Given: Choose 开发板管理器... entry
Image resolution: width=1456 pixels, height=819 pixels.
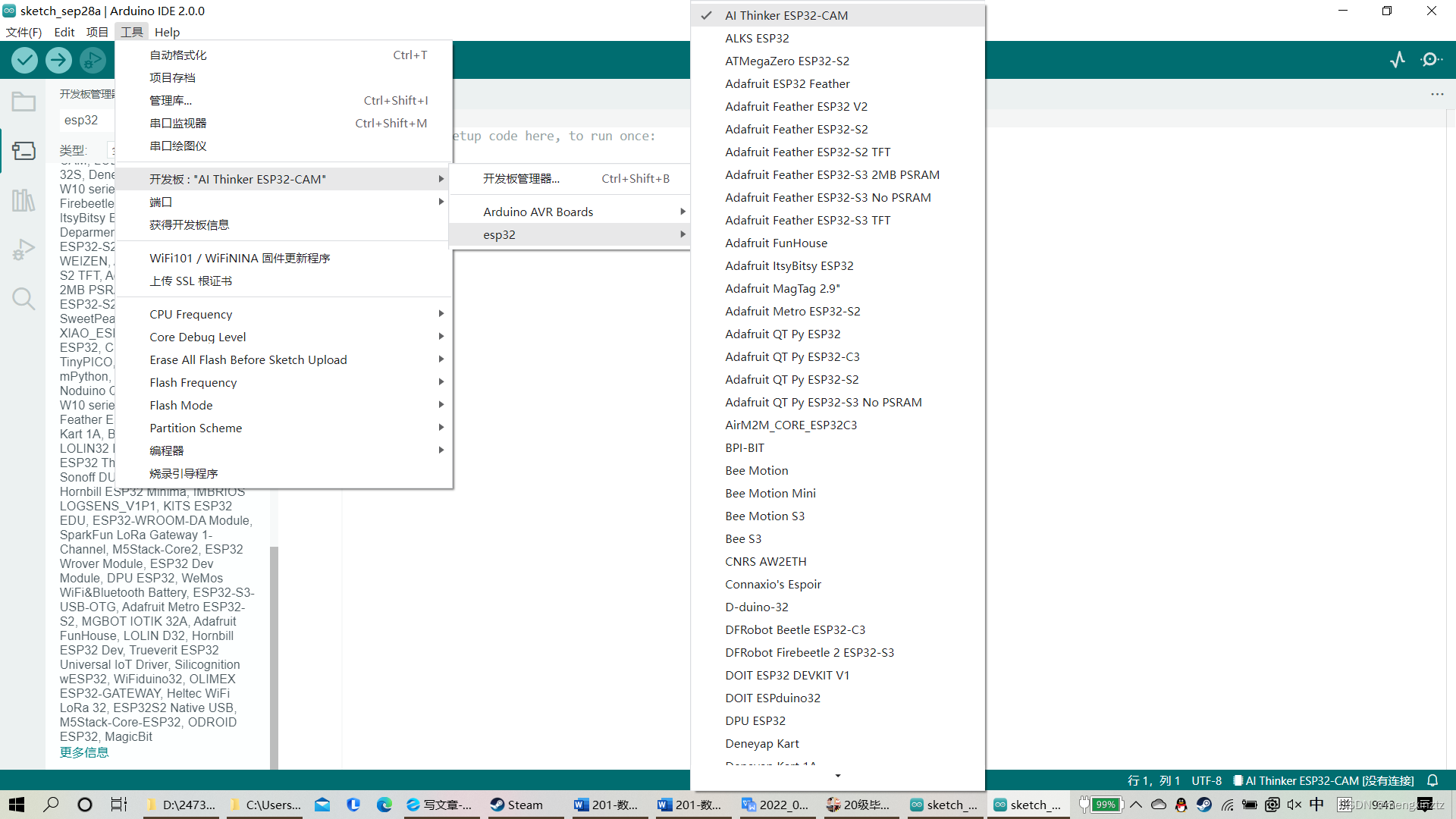Looking at the screenshot, I should click(570, 178).
